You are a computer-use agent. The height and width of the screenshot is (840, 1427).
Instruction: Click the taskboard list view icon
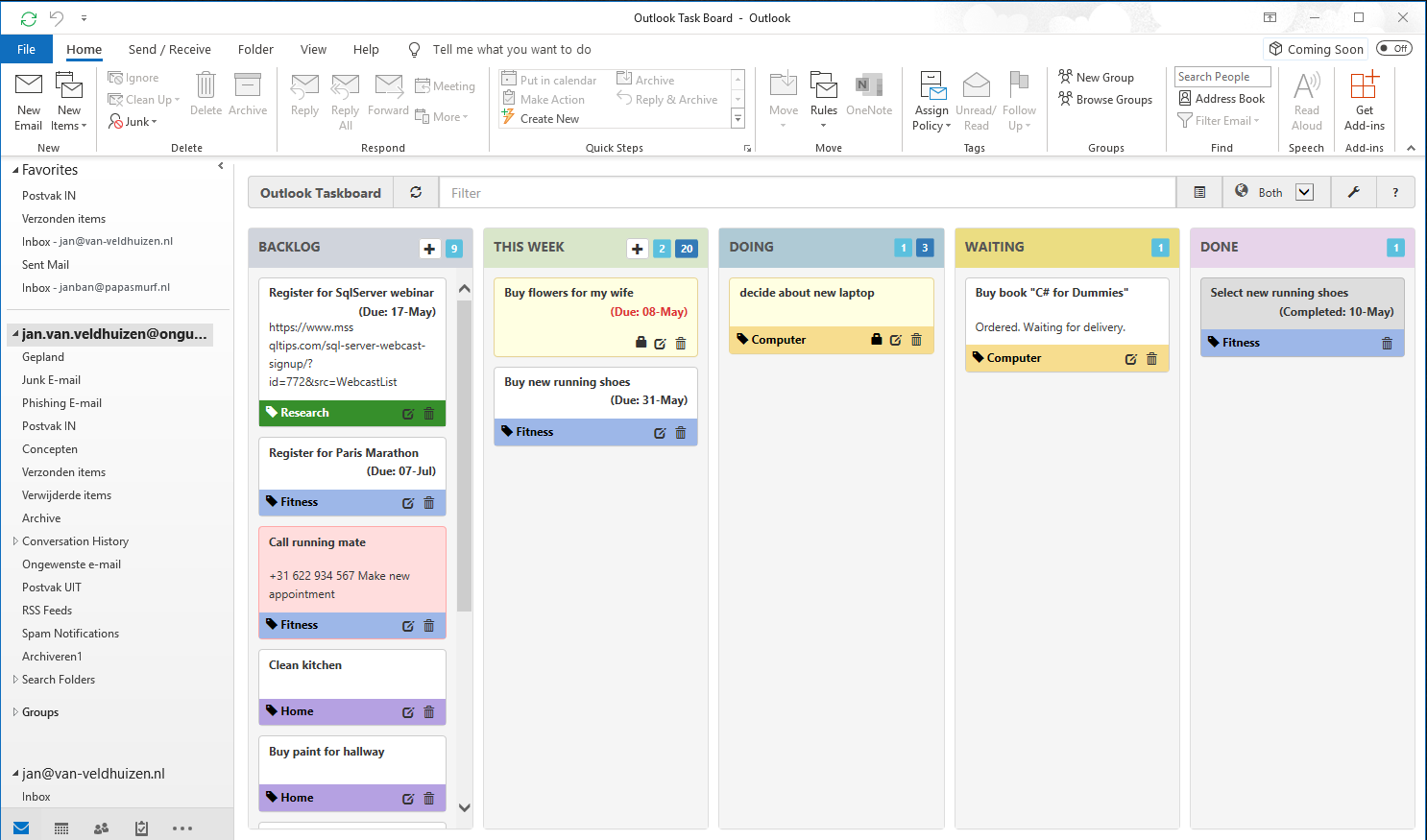tap(1199, 192)
